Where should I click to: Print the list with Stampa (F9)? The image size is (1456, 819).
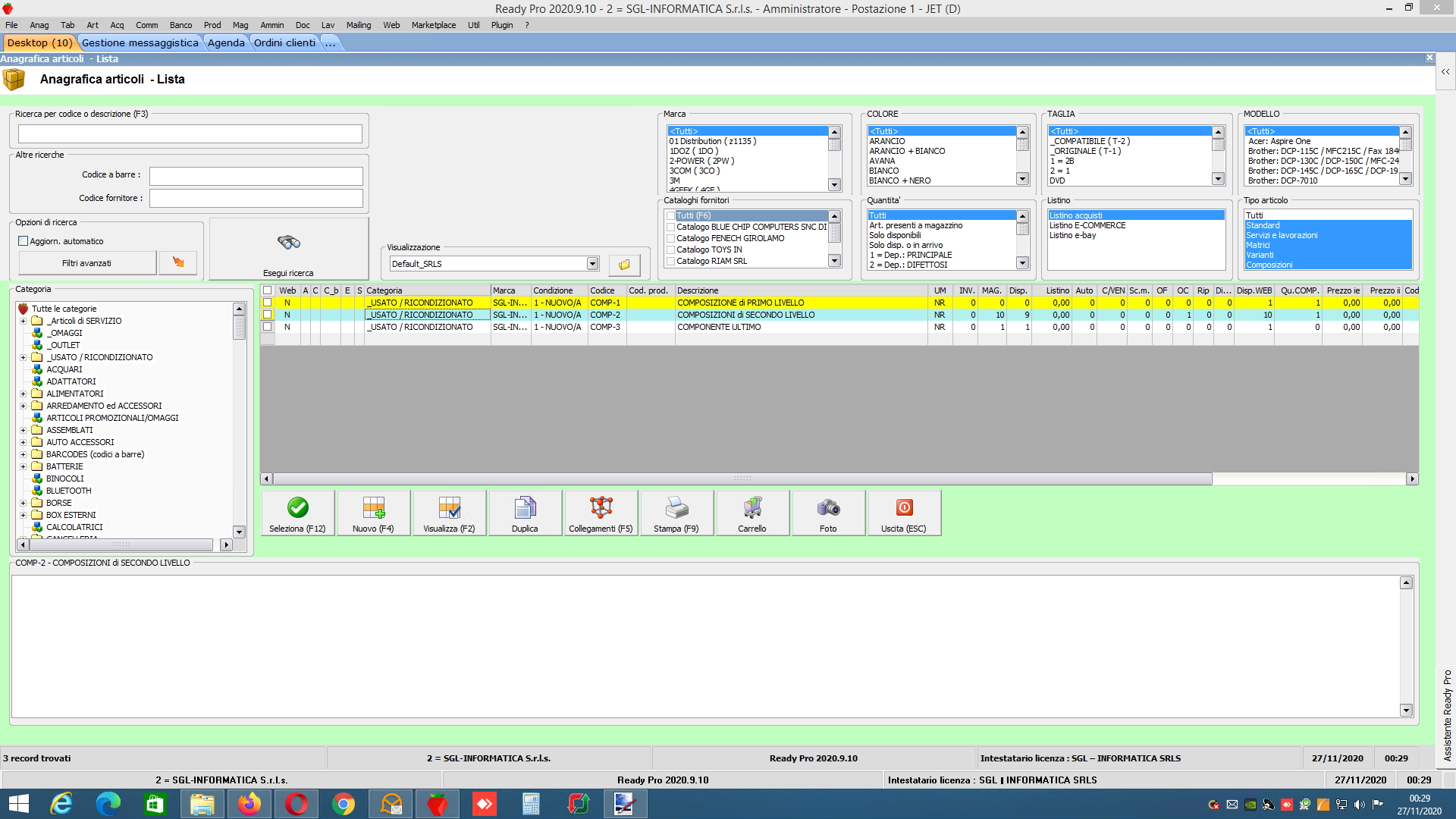(x=676, y=513)
